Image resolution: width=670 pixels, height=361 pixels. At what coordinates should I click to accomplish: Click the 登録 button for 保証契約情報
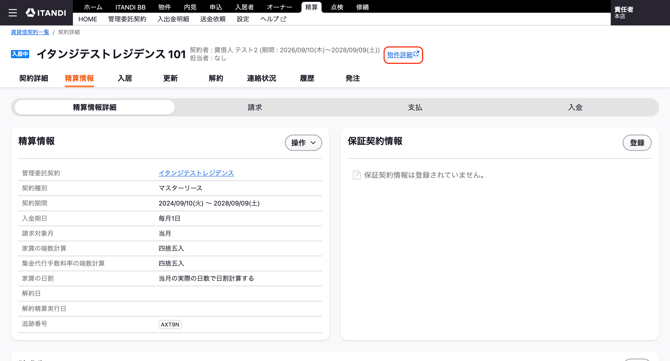[x=637, y=143]
